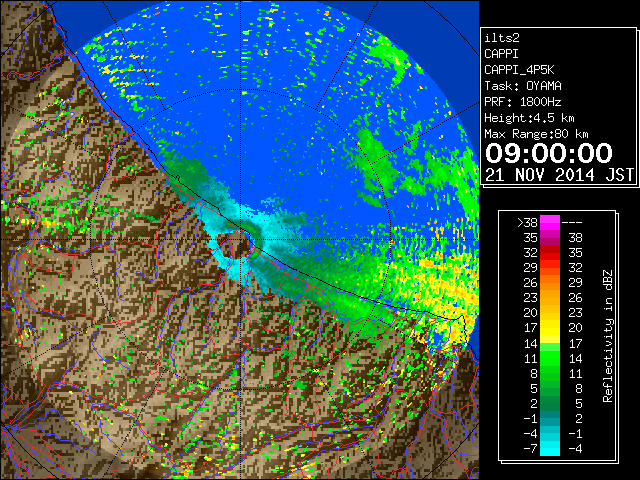Pick the red 32–35 dBZ legend color
Viewport: 640px width, 480px height.
(x=550, y=253)
